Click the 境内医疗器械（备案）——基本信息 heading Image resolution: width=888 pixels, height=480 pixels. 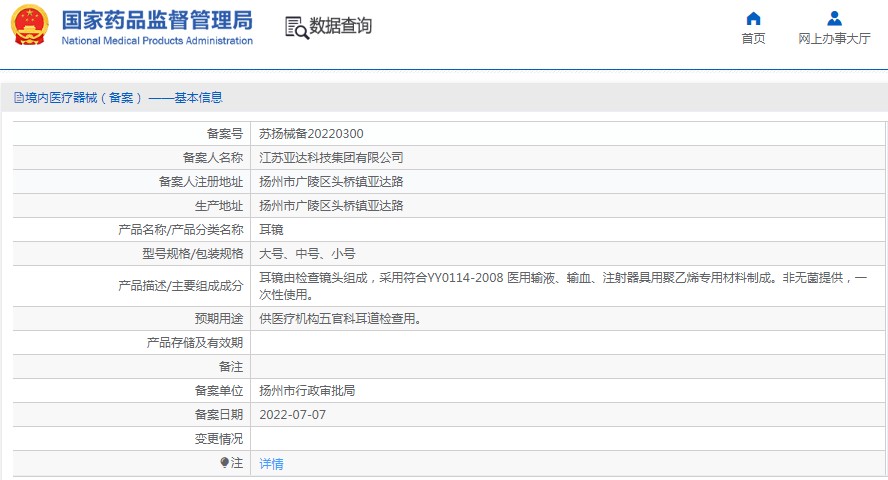click(x=124, y=98)
